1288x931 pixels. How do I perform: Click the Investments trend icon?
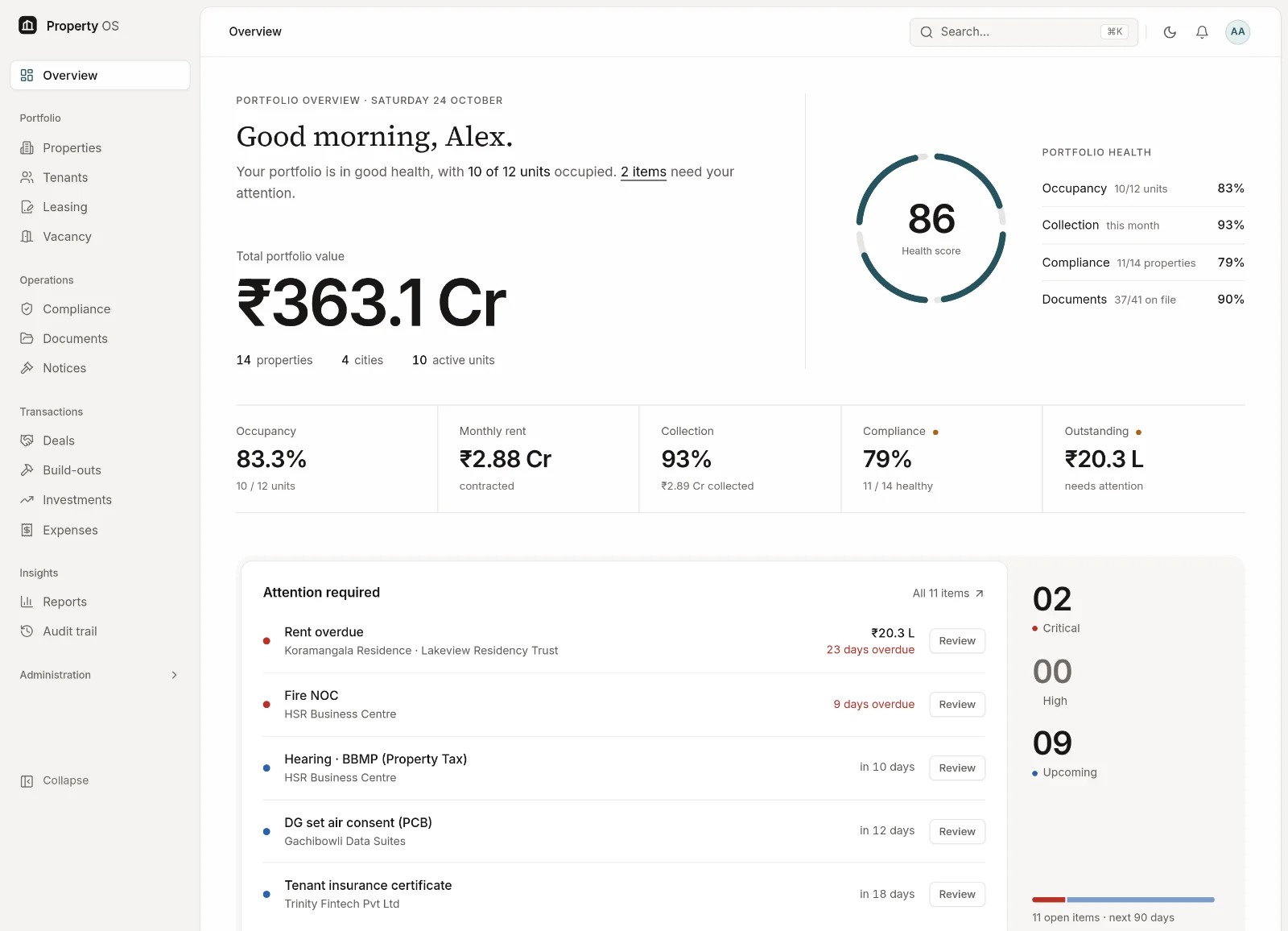[x=27, y=500]
